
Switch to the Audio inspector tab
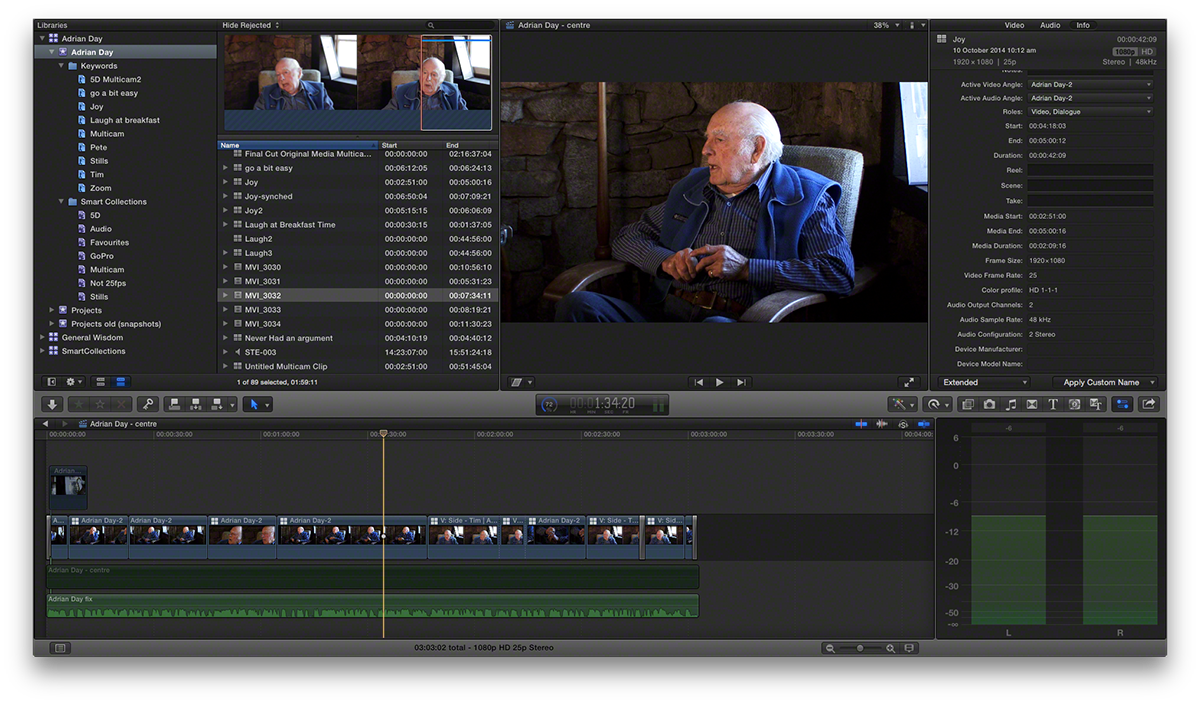click(1050, 25)
